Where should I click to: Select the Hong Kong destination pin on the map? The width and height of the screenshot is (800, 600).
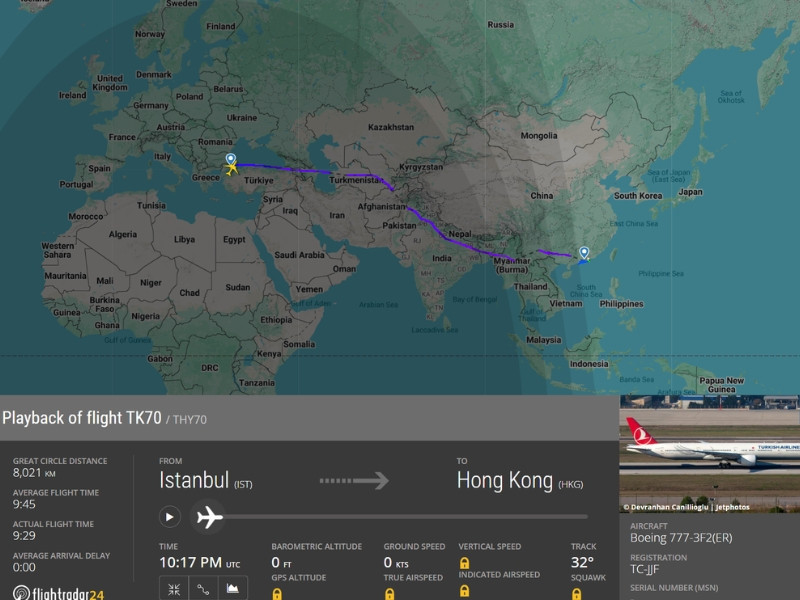tap(584, 253)
